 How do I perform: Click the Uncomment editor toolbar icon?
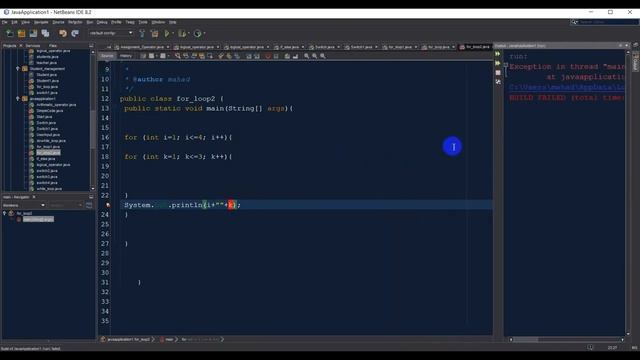tap(295, 56)
